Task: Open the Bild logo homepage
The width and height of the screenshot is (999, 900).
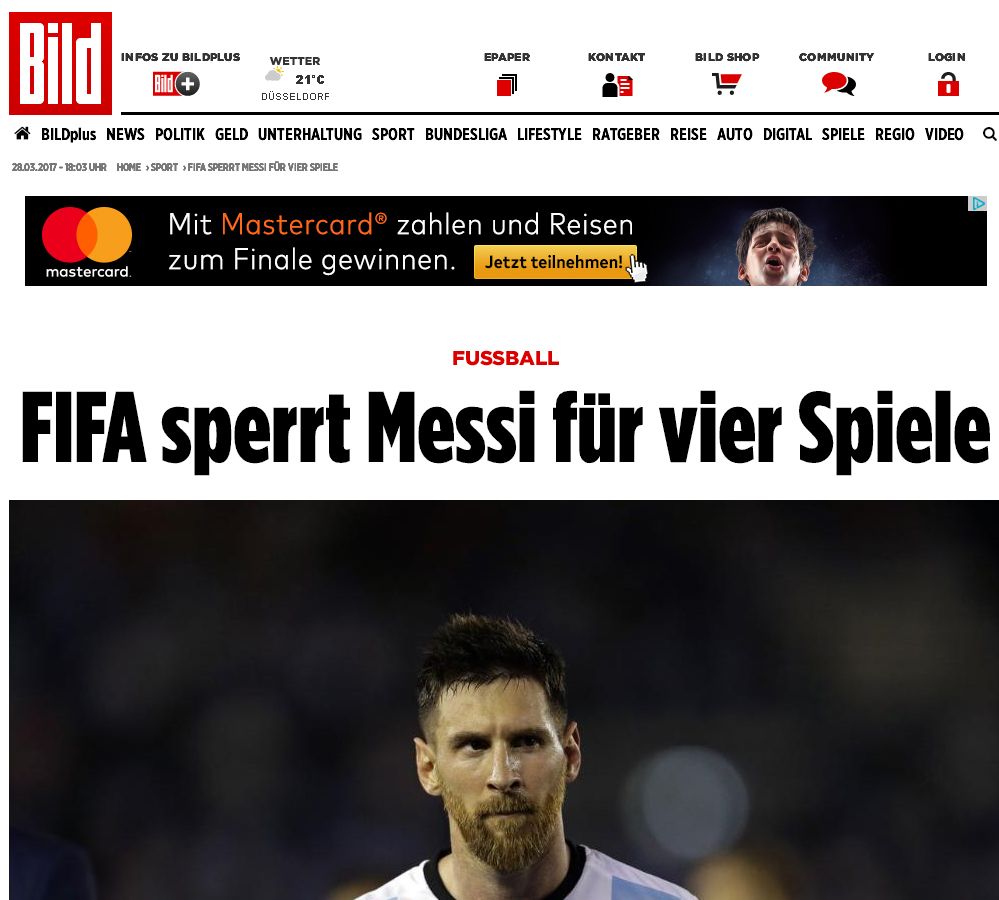Action: pyautogui.click(x=61, y=63)
